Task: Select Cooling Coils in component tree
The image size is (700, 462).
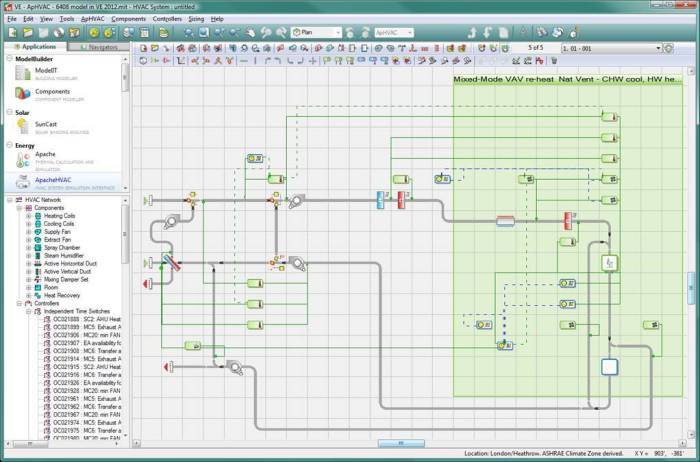Action: (x=58, y=224)
